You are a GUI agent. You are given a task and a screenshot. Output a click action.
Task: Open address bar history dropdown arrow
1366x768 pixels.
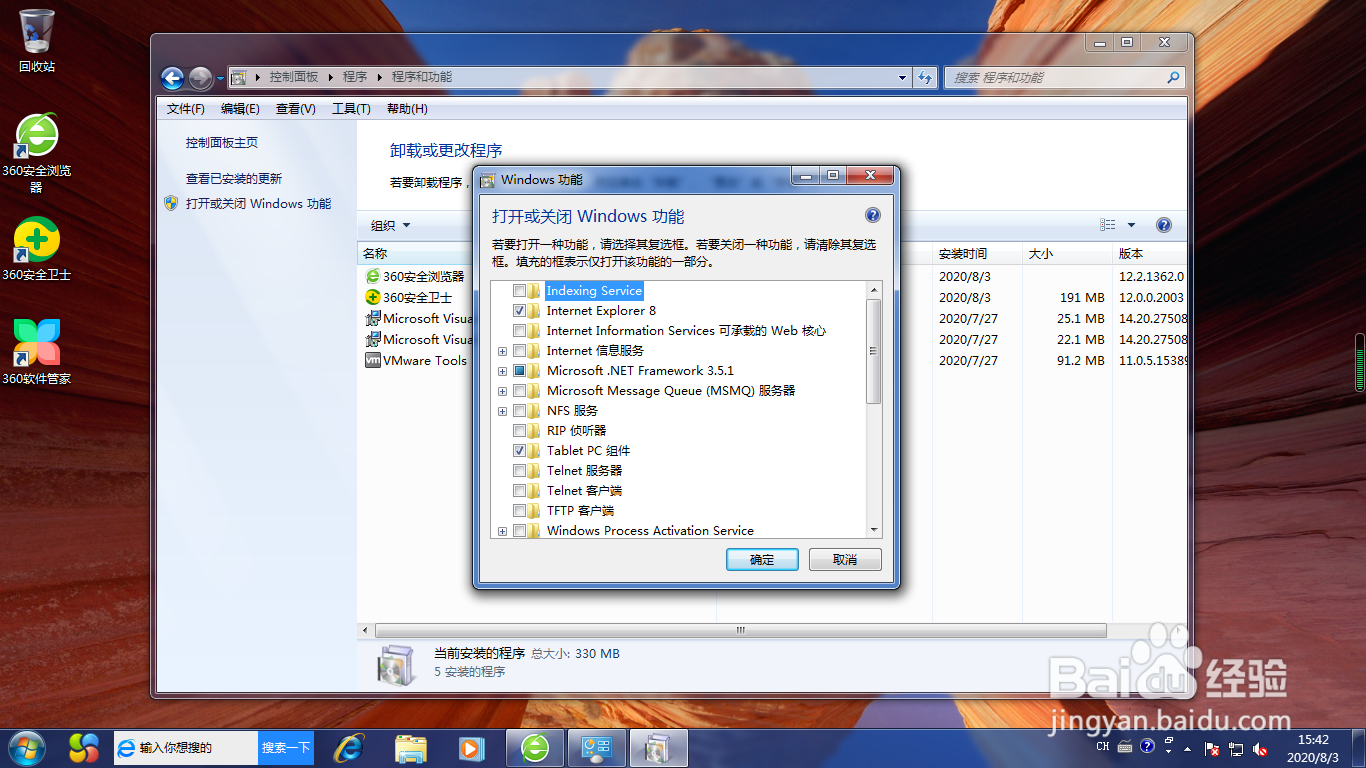click(x=901, y=78)
